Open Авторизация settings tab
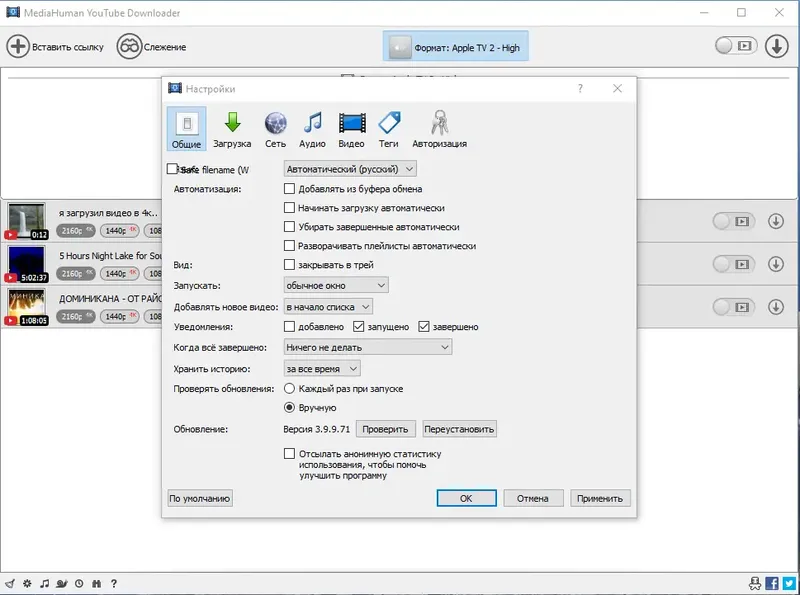Image resolution: width=800 pixels, height=595 pixels. coord(439,130)
